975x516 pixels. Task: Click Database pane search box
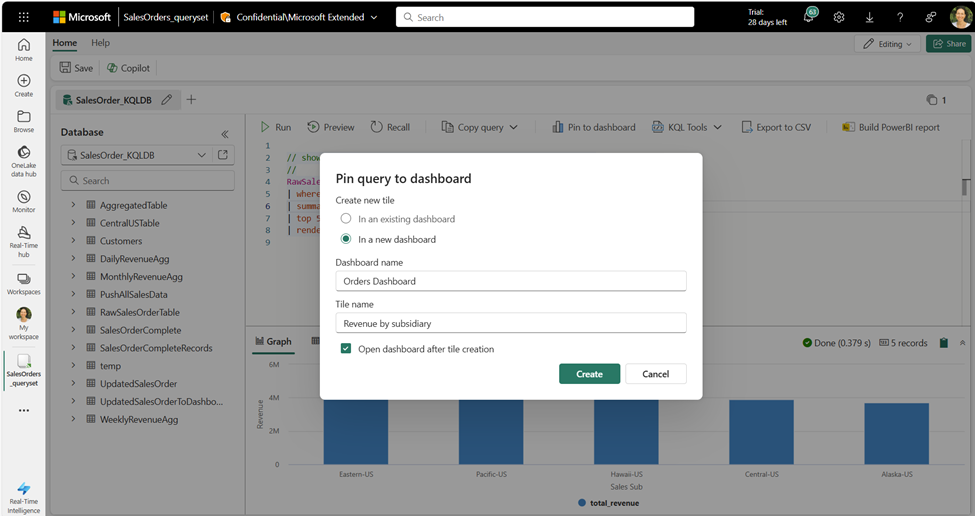click(x=147, y=180)
